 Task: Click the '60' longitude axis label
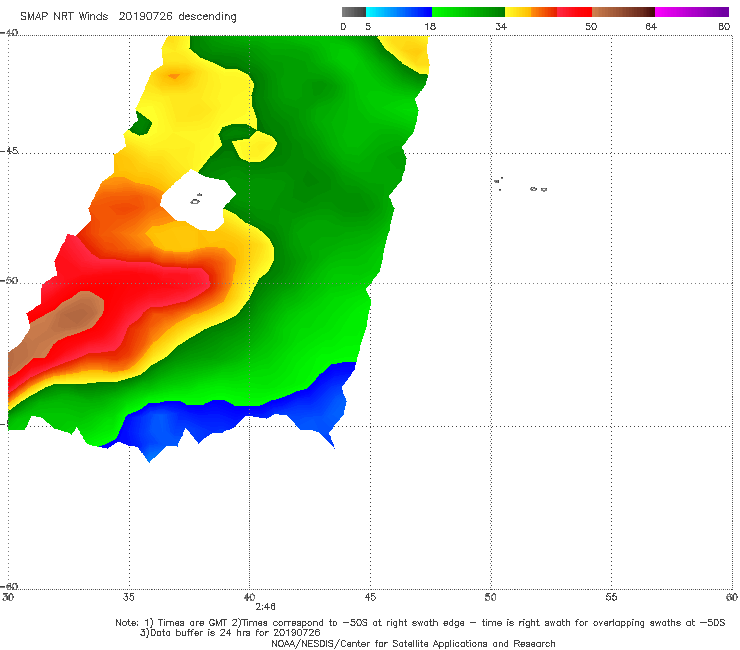tap(732, 597)
